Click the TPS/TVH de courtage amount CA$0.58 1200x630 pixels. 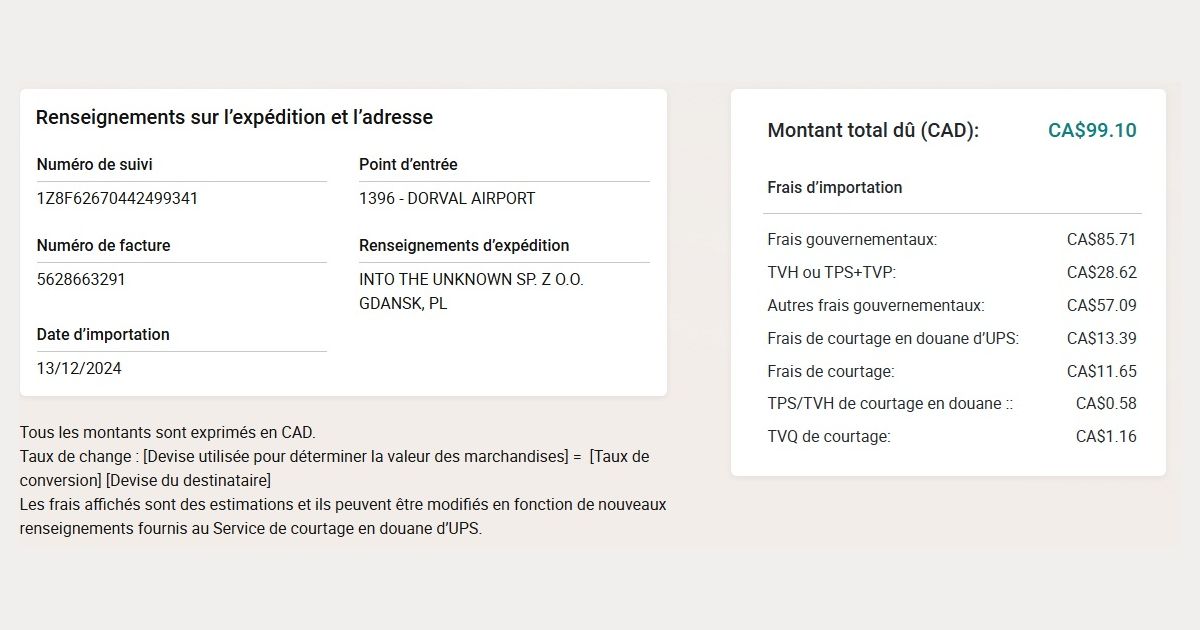pos(1106,403)
